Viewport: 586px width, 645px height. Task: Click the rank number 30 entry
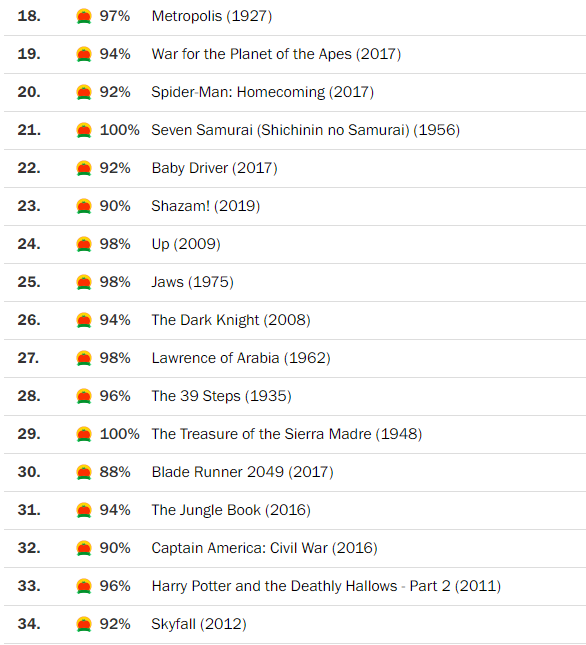pyautogui.click(x=29, y=472)
